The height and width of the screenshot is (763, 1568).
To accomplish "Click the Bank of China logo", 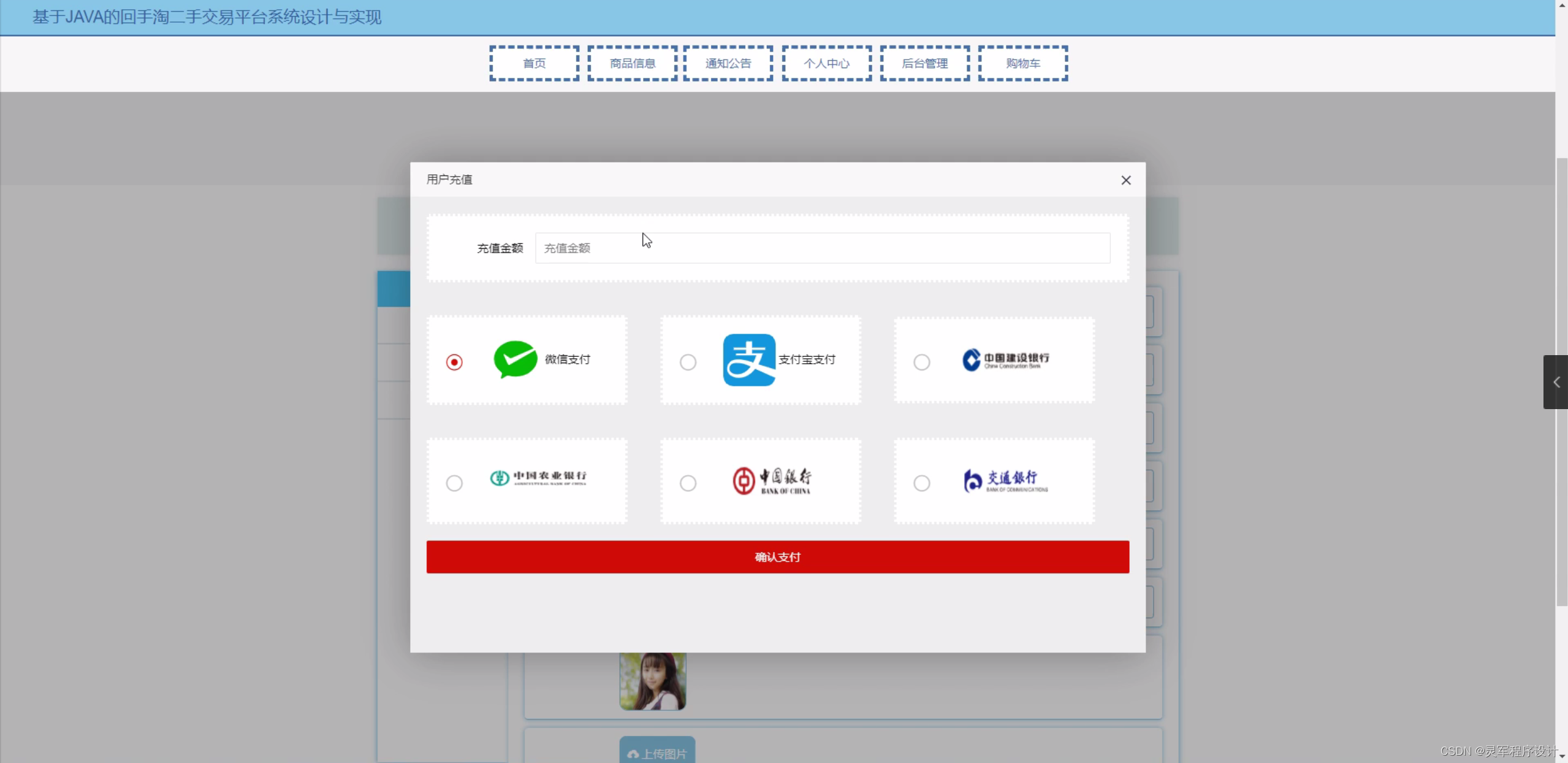I will tap(772, 481).
